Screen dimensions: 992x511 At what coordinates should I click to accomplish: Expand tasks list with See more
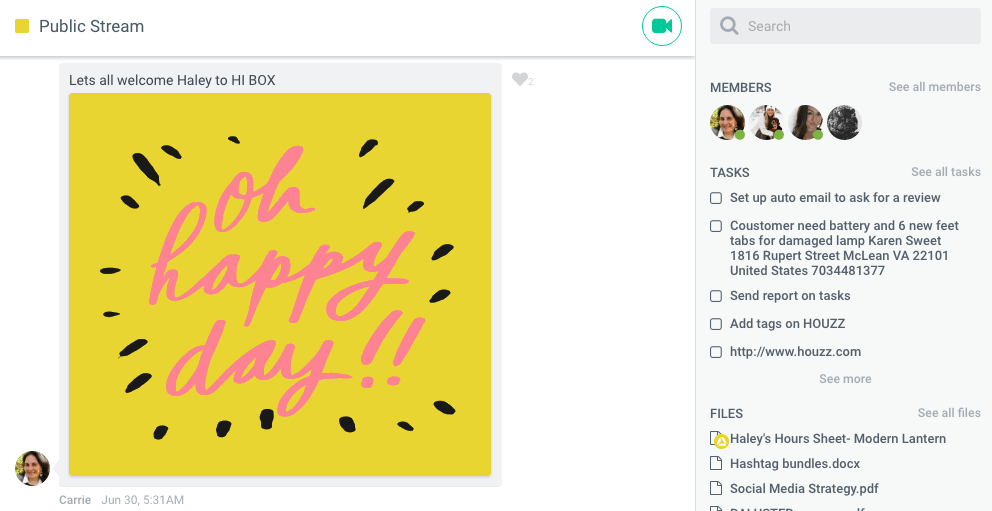point(845,379)
